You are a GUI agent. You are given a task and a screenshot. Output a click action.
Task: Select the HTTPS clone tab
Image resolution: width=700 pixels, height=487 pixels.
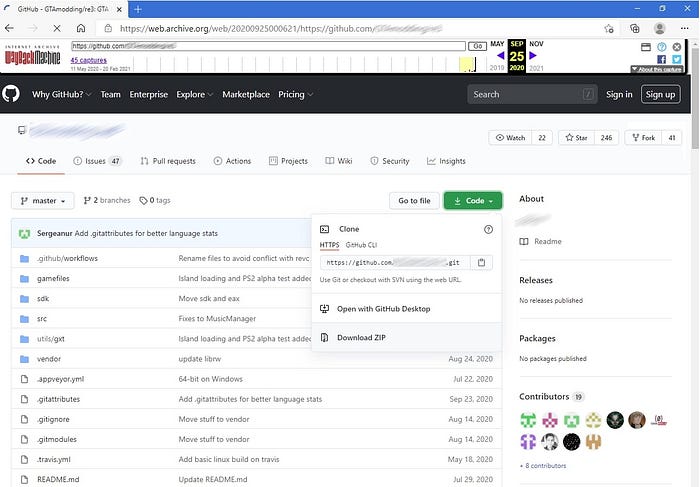pos(329,245)
